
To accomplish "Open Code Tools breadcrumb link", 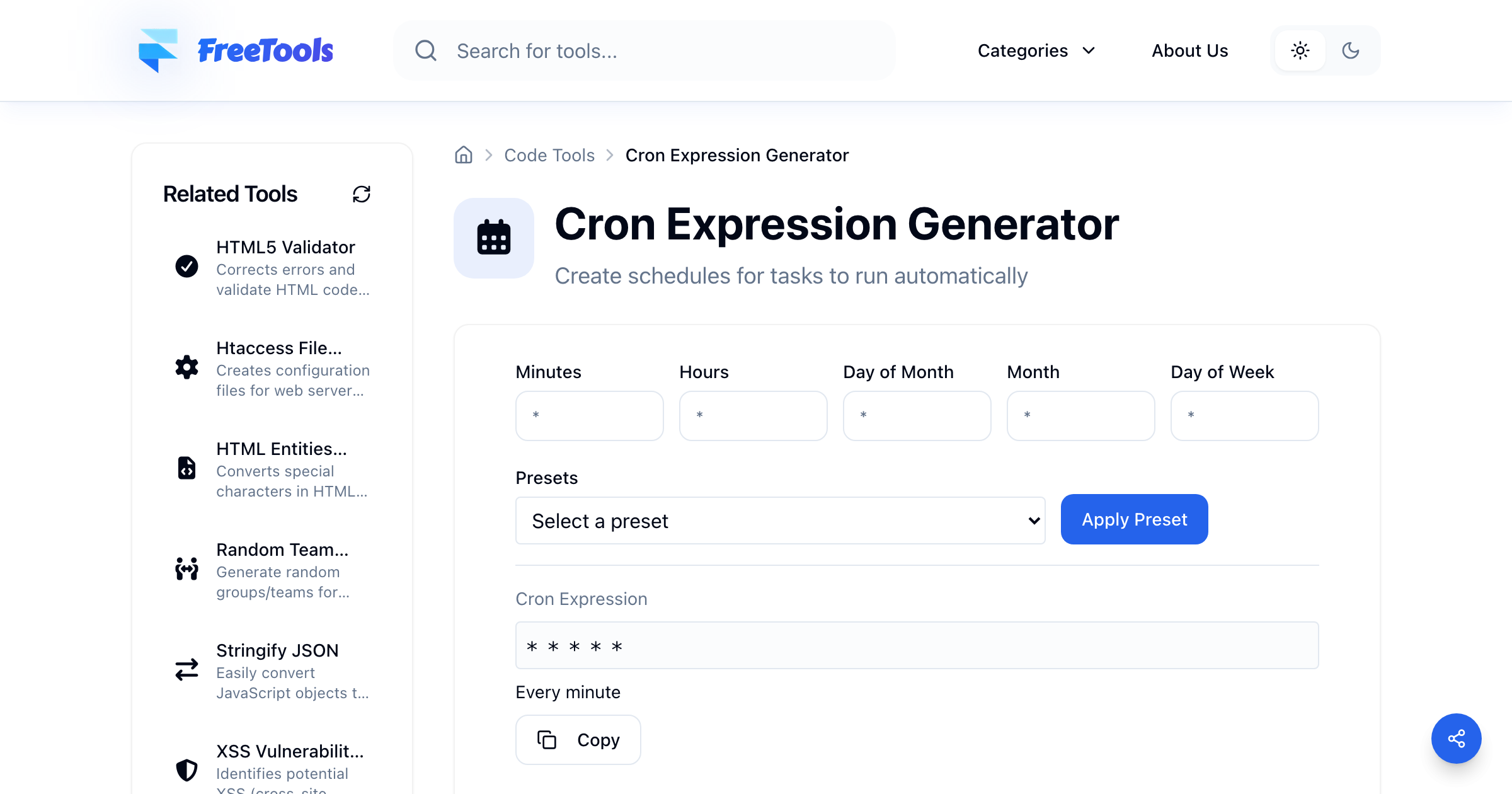I will pyautogui.click(x=549, y=155).
